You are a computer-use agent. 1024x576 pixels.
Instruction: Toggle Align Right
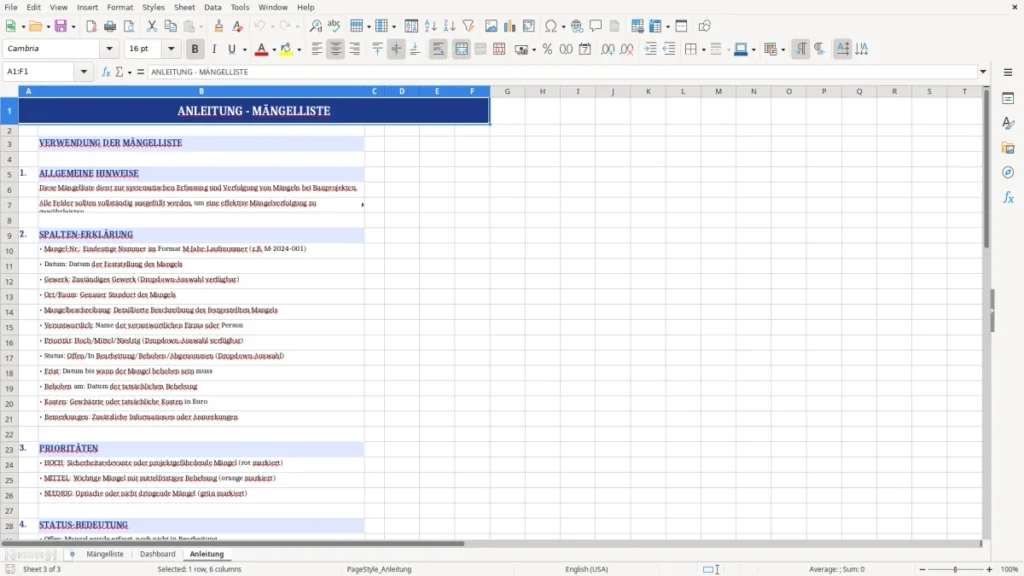tap(355, 49)
